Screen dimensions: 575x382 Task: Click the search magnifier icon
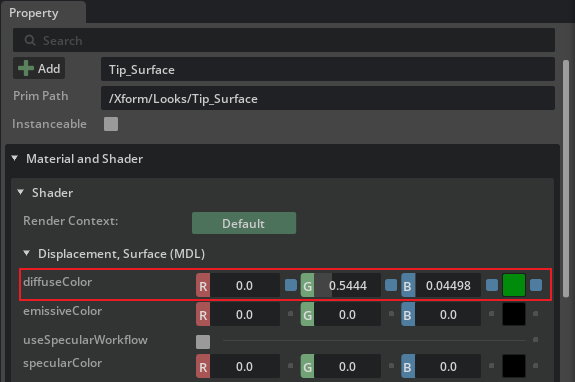point(30,40)
